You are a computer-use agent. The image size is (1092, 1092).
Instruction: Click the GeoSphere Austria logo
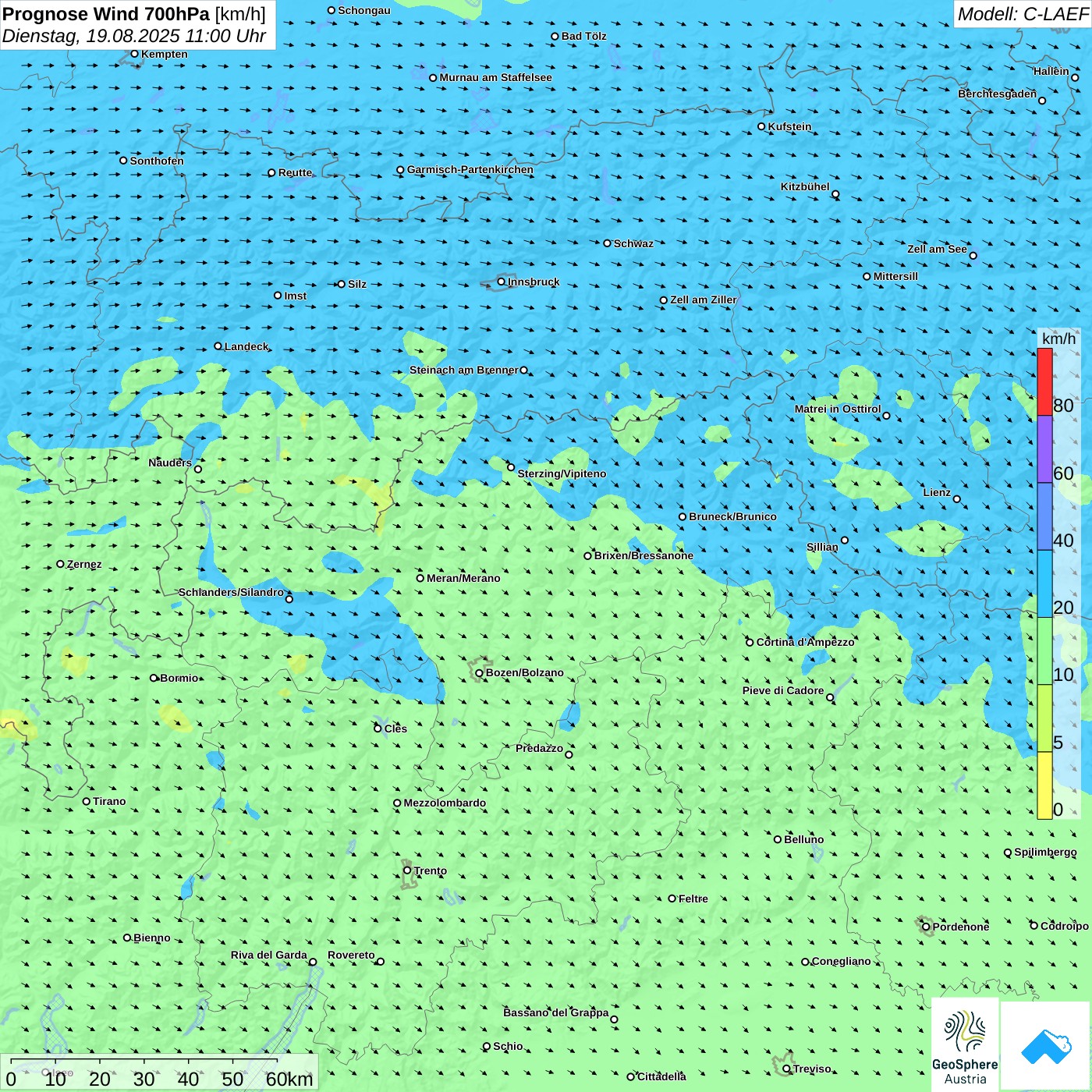(x=965, y=1045)
